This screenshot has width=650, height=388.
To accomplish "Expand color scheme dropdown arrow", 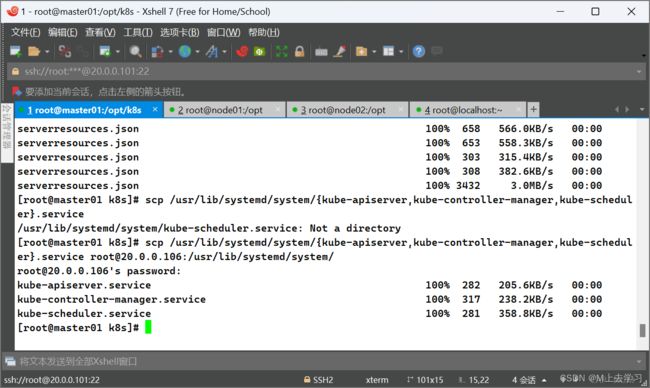I will coord(170,52).
